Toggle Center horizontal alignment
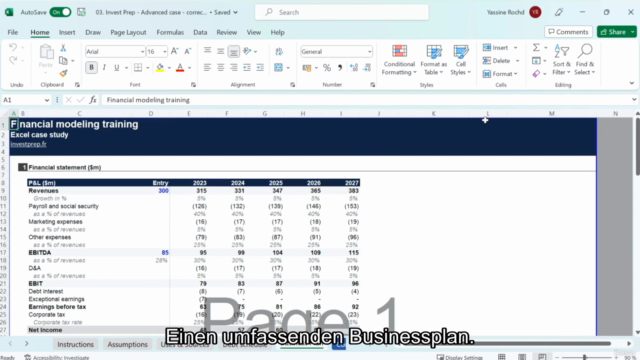 (x=220, y=67)
